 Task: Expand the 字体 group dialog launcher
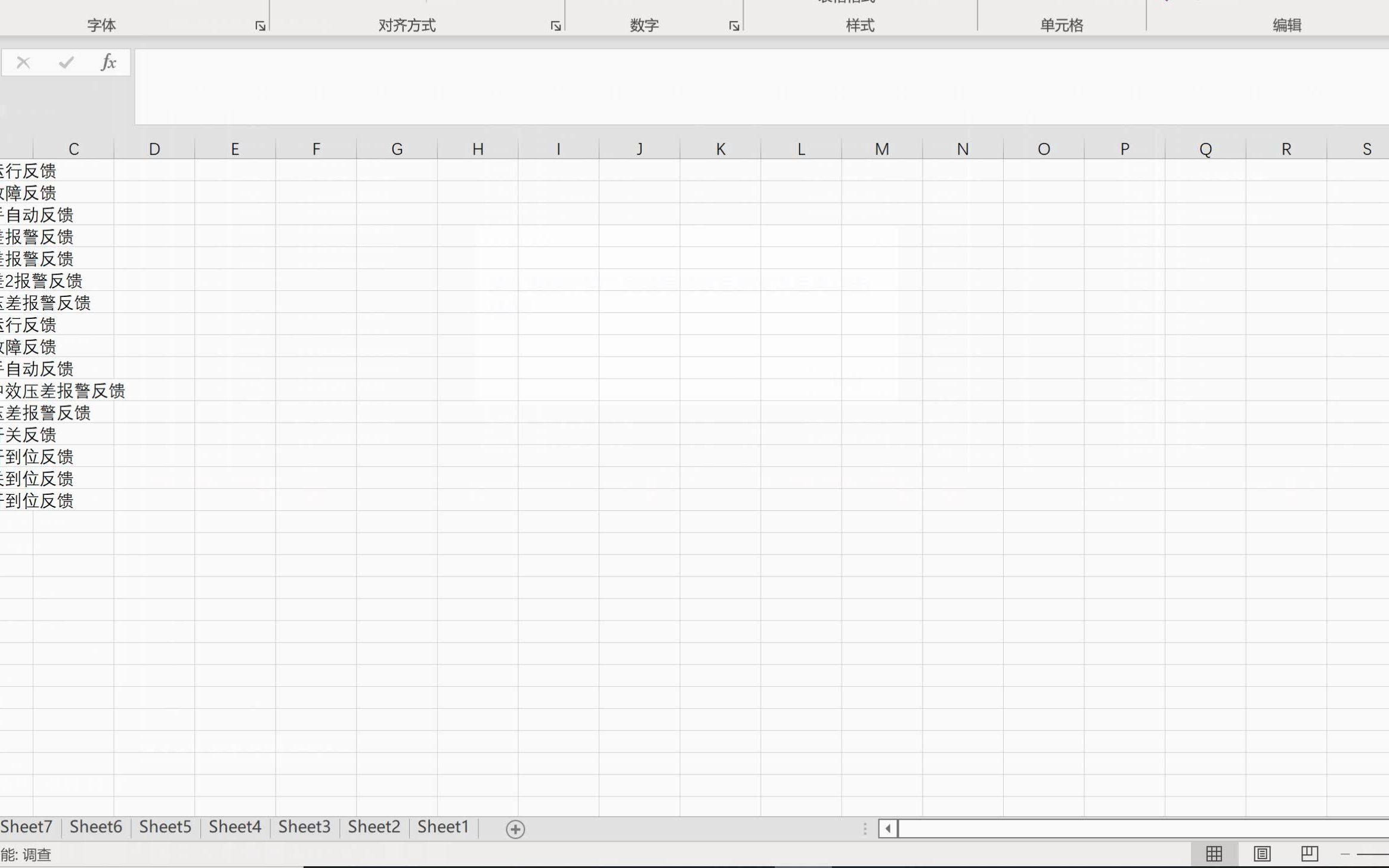tap(260, 26)
